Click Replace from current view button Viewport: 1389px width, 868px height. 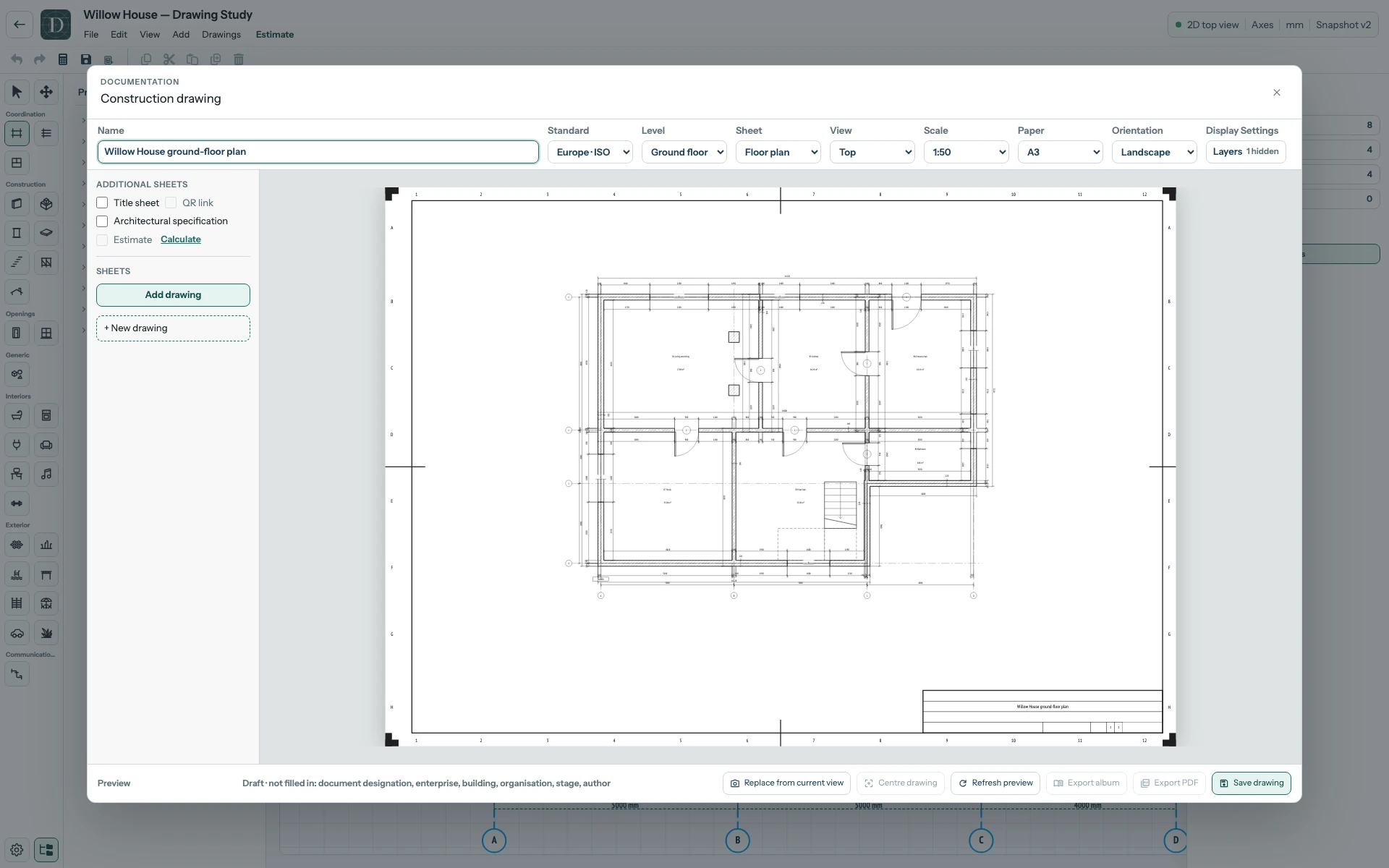[786, 783]
